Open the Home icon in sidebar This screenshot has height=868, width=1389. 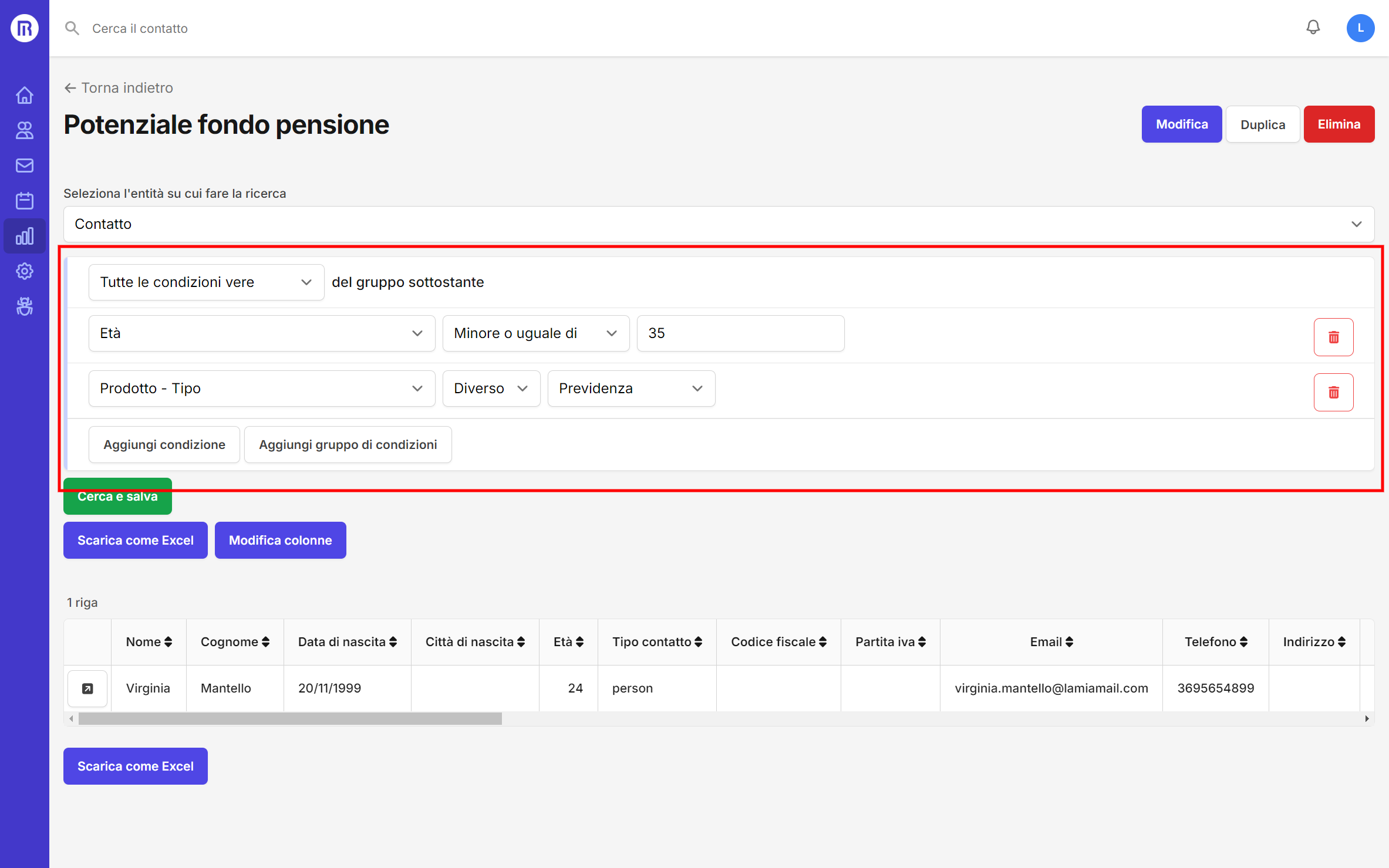click(24, 95)
